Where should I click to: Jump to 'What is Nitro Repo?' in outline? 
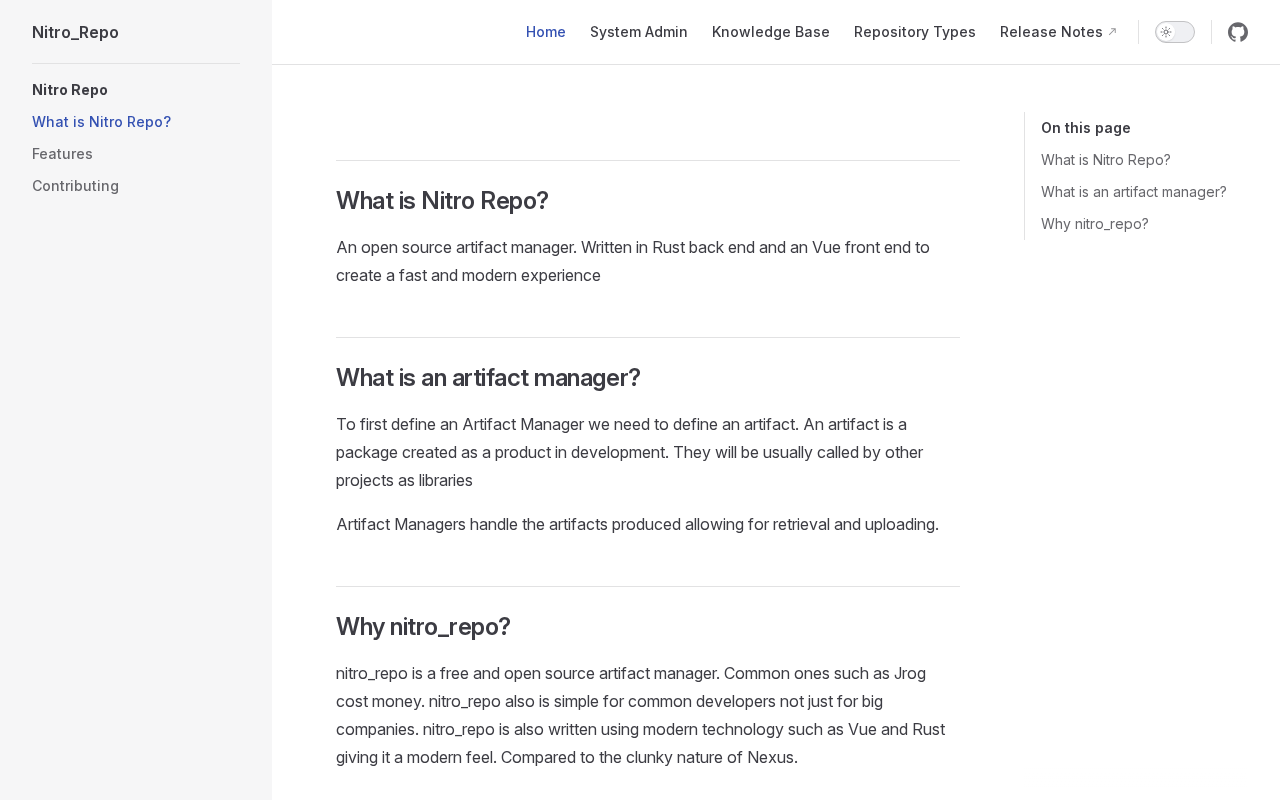(1105, 160)
